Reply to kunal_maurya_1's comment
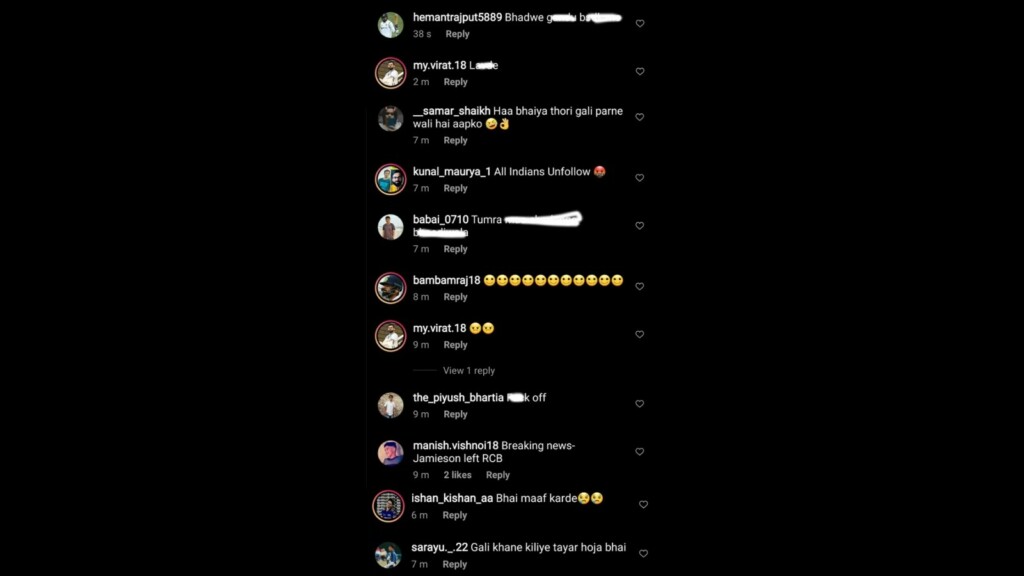 pyautogui.click(x=455, y=188)
